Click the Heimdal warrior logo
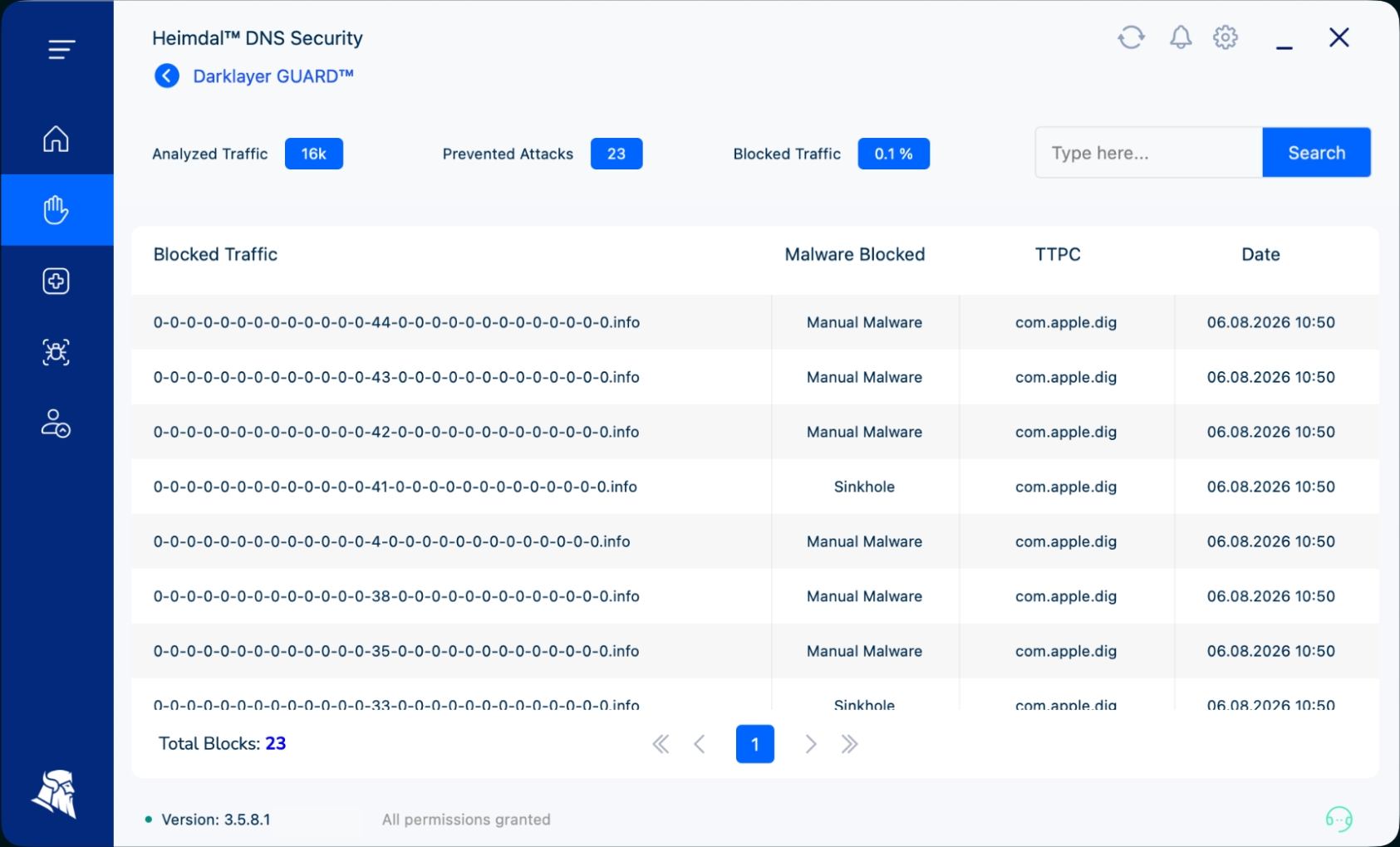1400x847 pixels. pyautogui.click(x=55, y=794)
